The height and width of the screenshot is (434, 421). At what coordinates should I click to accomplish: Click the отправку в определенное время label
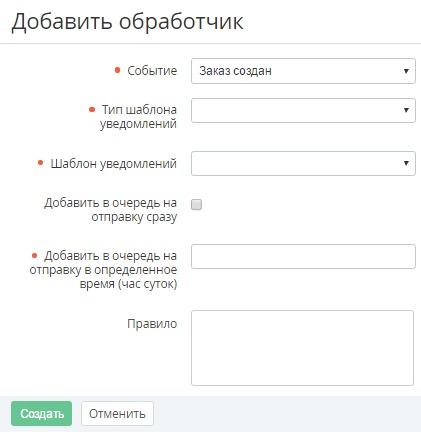pyautogui.click(x=103, y=270)
